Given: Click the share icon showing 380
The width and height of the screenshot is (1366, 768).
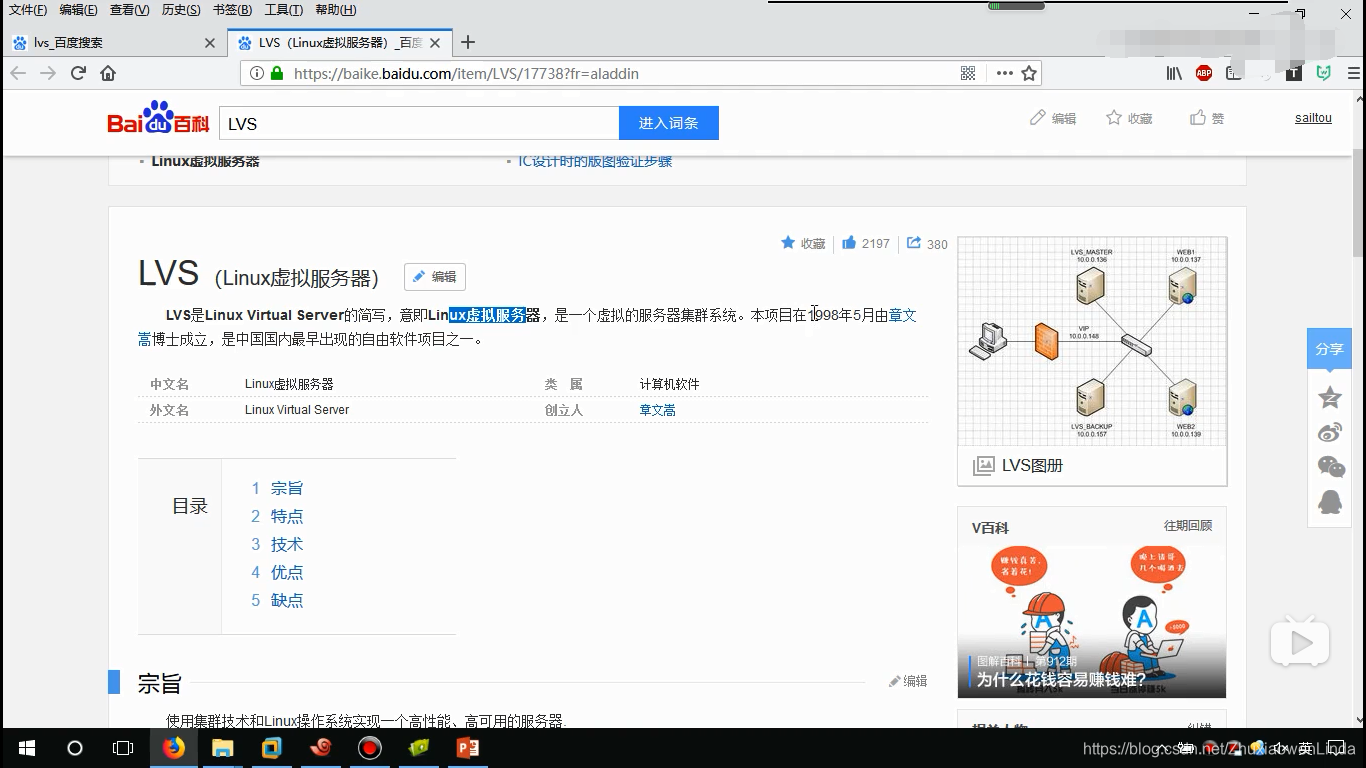Looking at the screenshot, I should click(927, 243).
